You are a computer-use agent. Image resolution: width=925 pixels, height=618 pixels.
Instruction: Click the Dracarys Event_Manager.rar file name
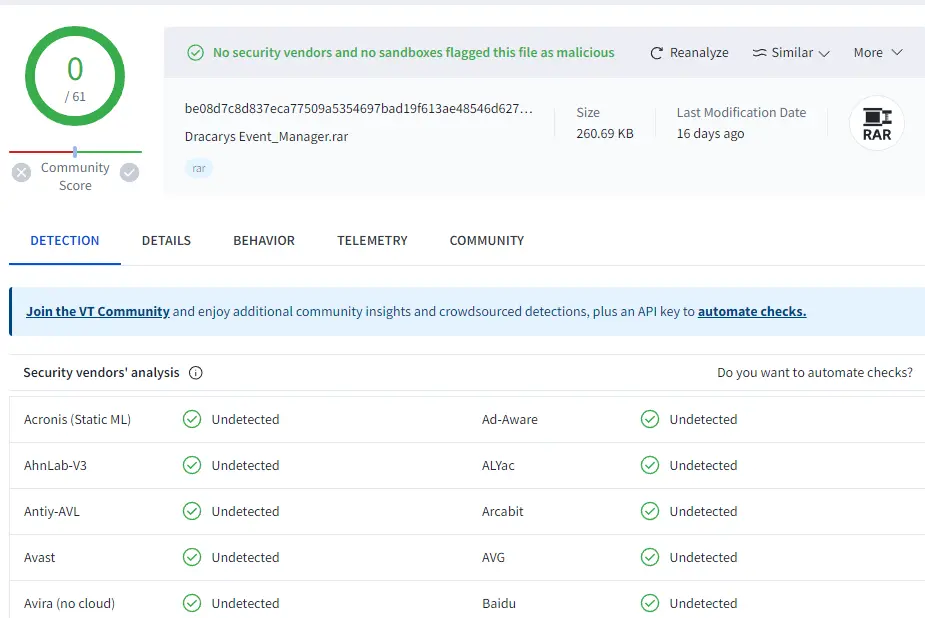[267, 137]
